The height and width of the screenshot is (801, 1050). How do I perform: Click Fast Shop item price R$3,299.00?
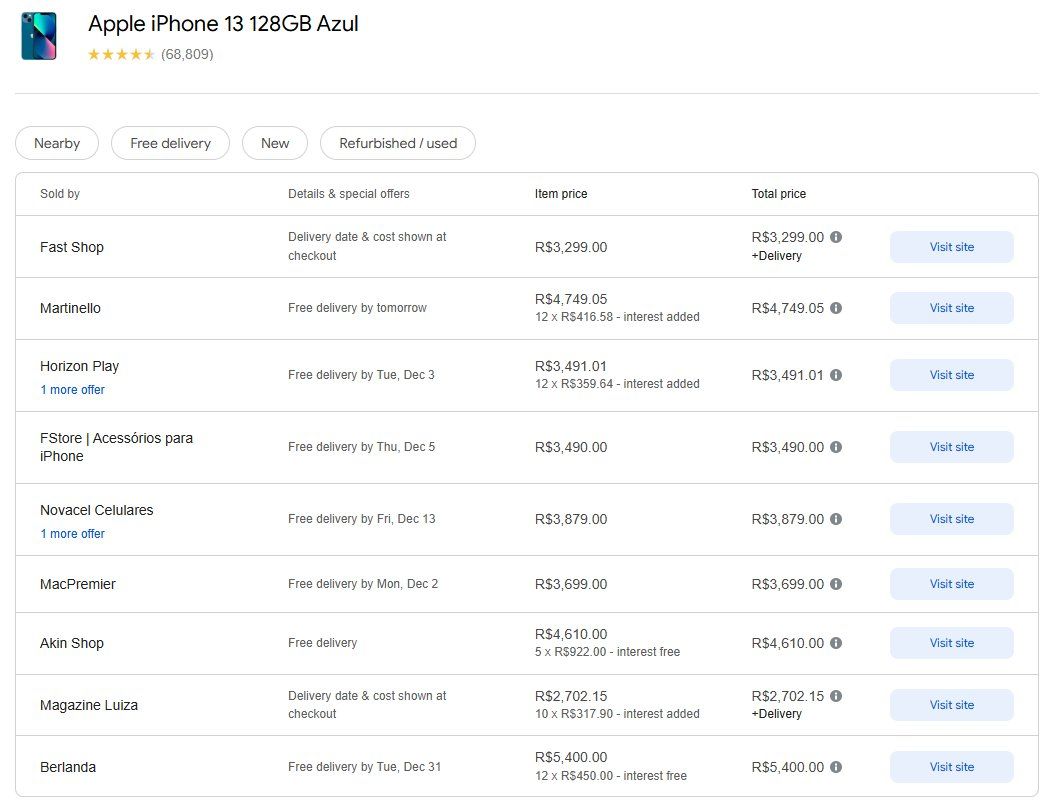[571, 247]
